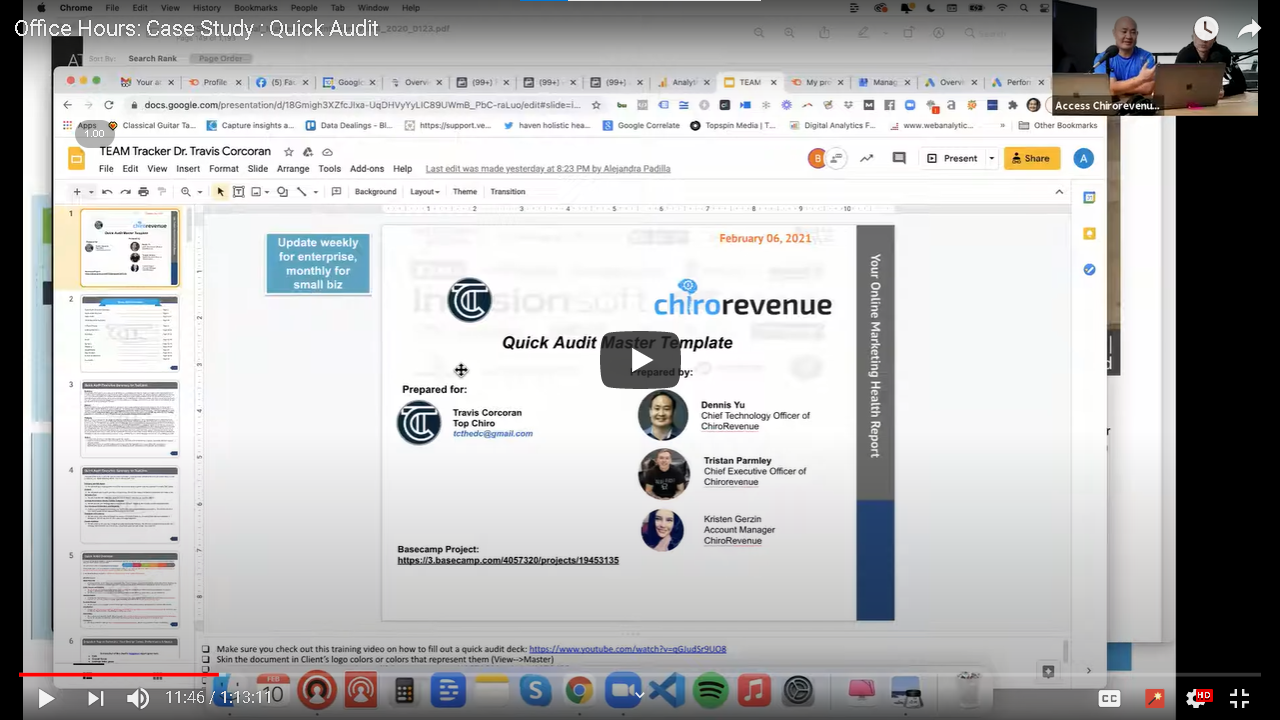Image resolution: width=1280 pixels, height=720 pixels.
Task: Click the new slide plus button
Action: [76, 191]
